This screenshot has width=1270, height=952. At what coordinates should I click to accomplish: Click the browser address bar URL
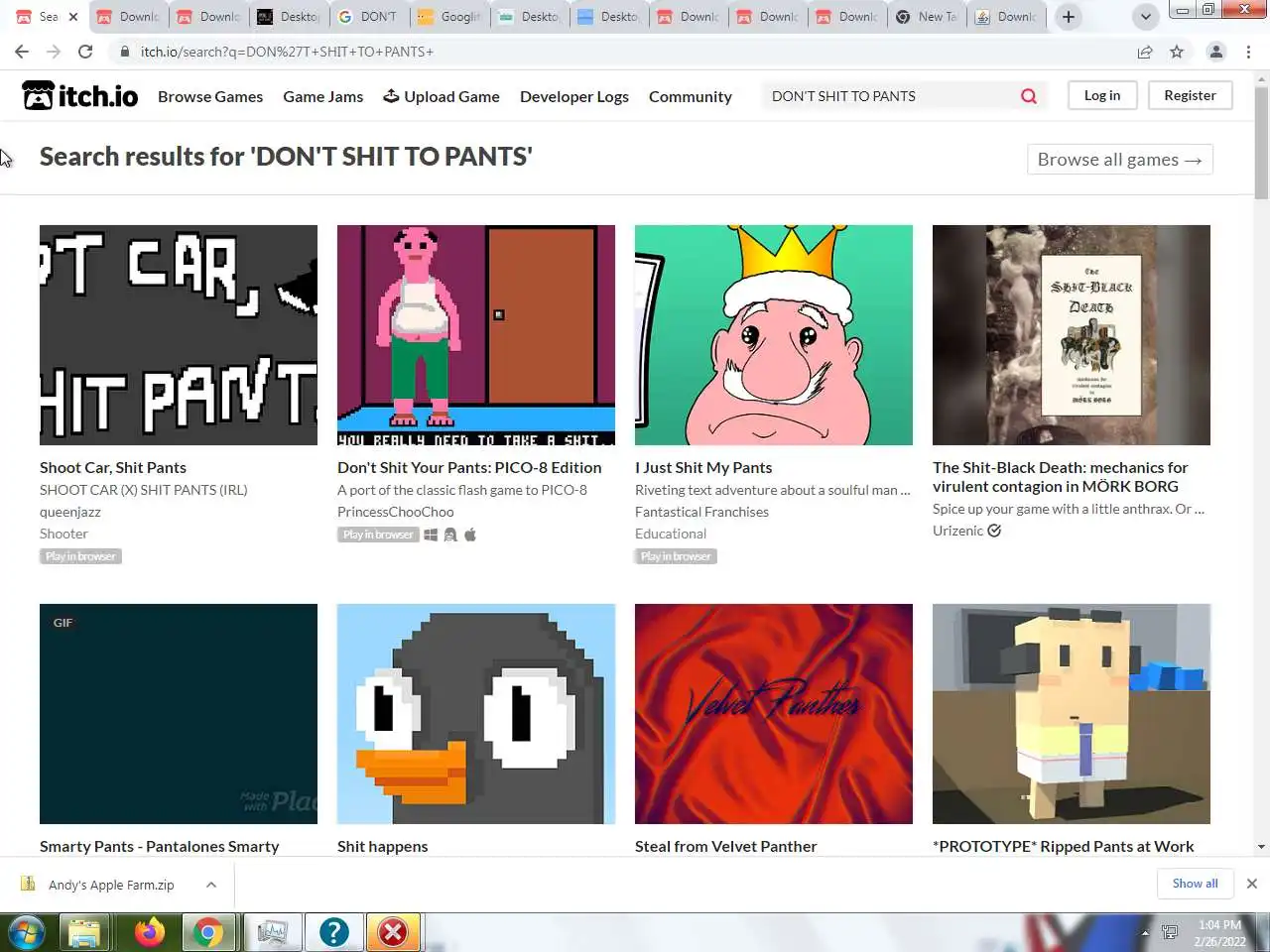click(287, 52)
